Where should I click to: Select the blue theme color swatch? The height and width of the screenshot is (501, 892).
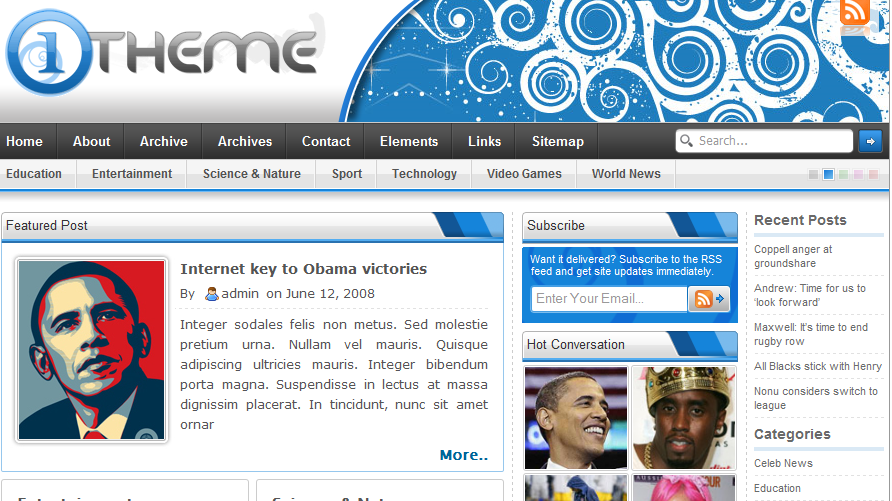(x=828, y=174)
